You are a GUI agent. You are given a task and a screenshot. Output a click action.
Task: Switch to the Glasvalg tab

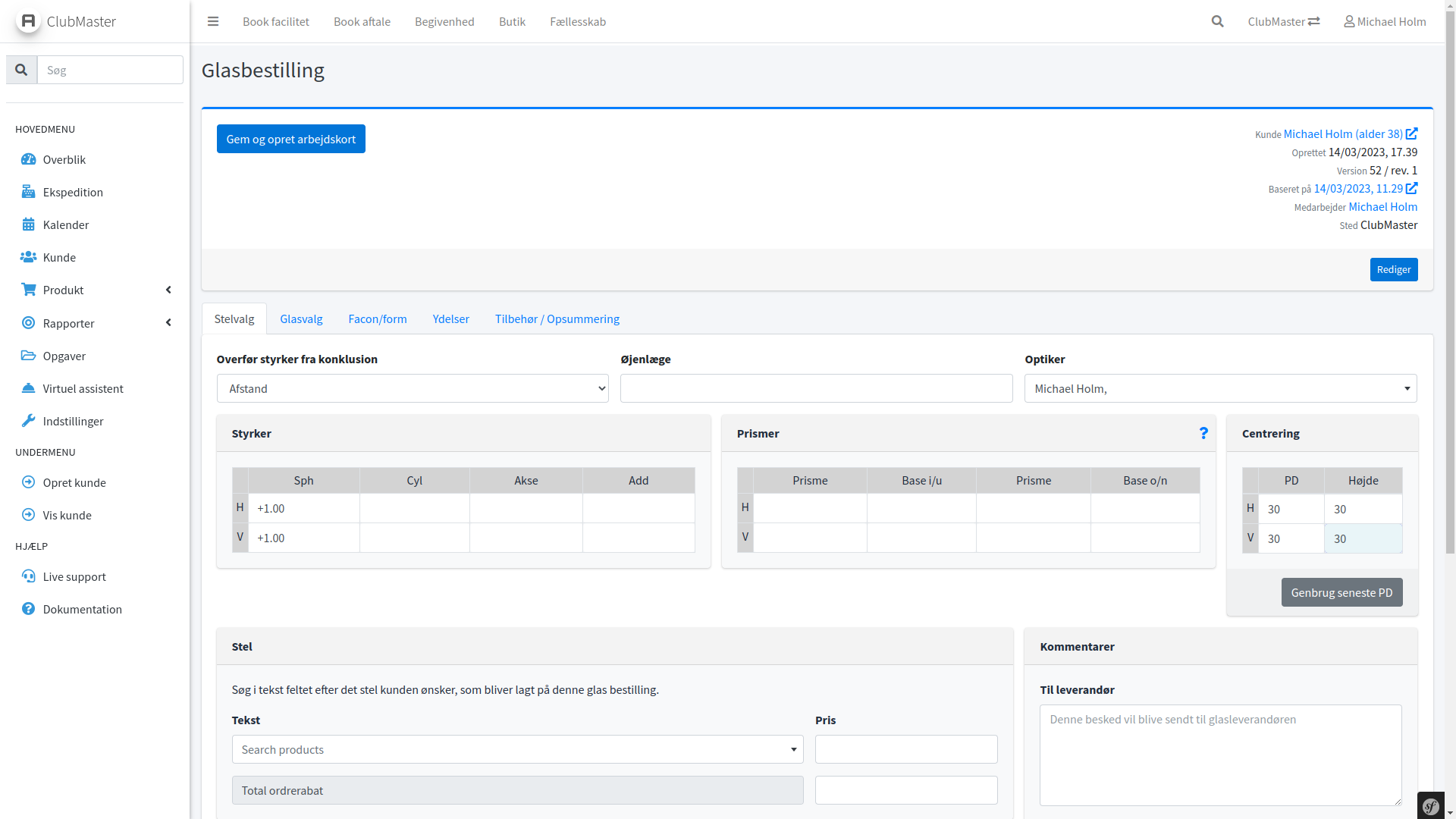[x=301, y=318]
